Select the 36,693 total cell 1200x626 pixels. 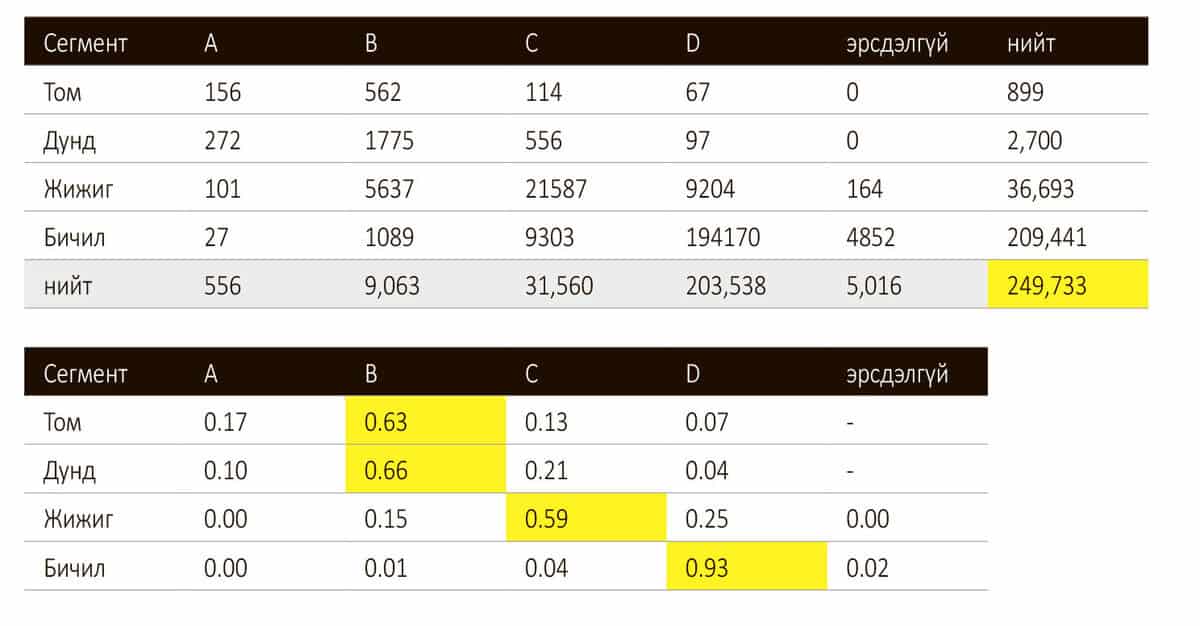tap(1041, 189)
